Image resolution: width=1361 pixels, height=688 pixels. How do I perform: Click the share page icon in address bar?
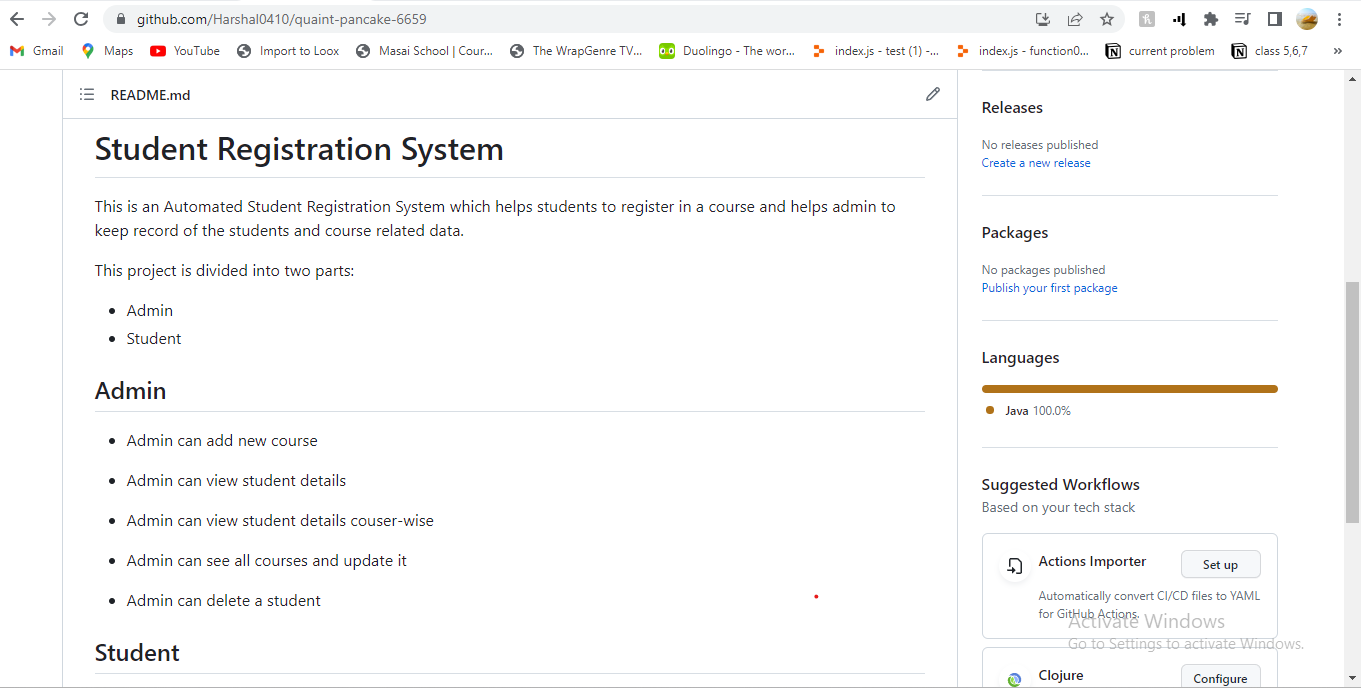(x=1075, y=19)
